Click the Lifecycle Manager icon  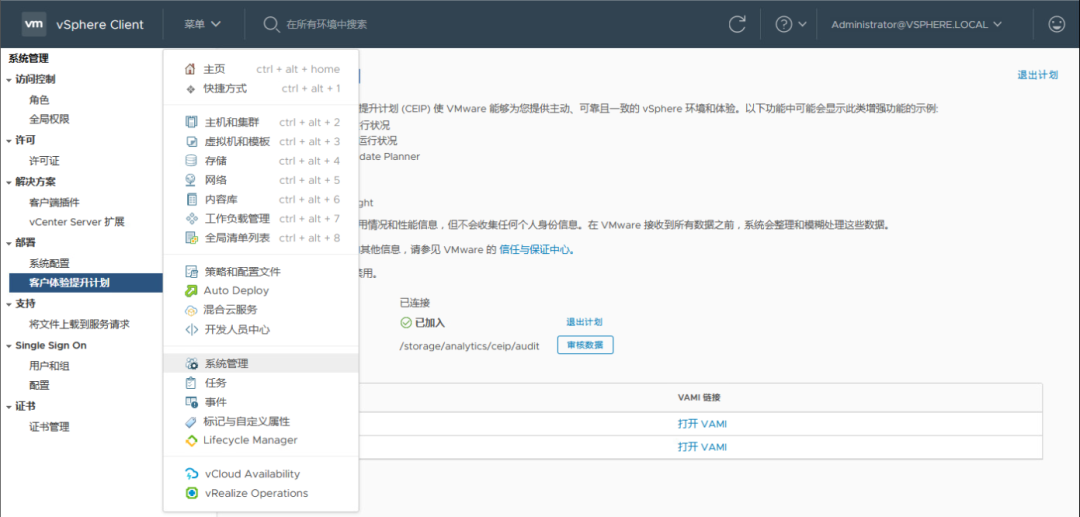pos(191,440)
